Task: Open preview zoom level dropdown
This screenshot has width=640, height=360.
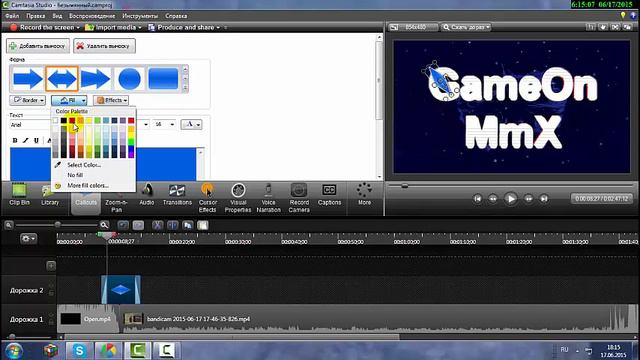Action: 465,27
